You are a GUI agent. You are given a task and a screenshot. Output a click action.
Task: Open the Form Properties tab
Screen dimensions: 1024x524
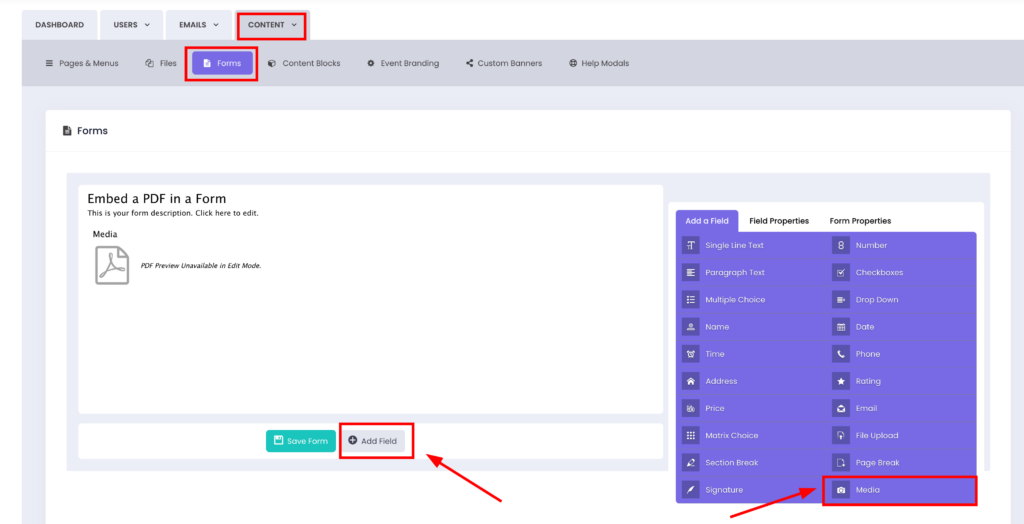860,221
